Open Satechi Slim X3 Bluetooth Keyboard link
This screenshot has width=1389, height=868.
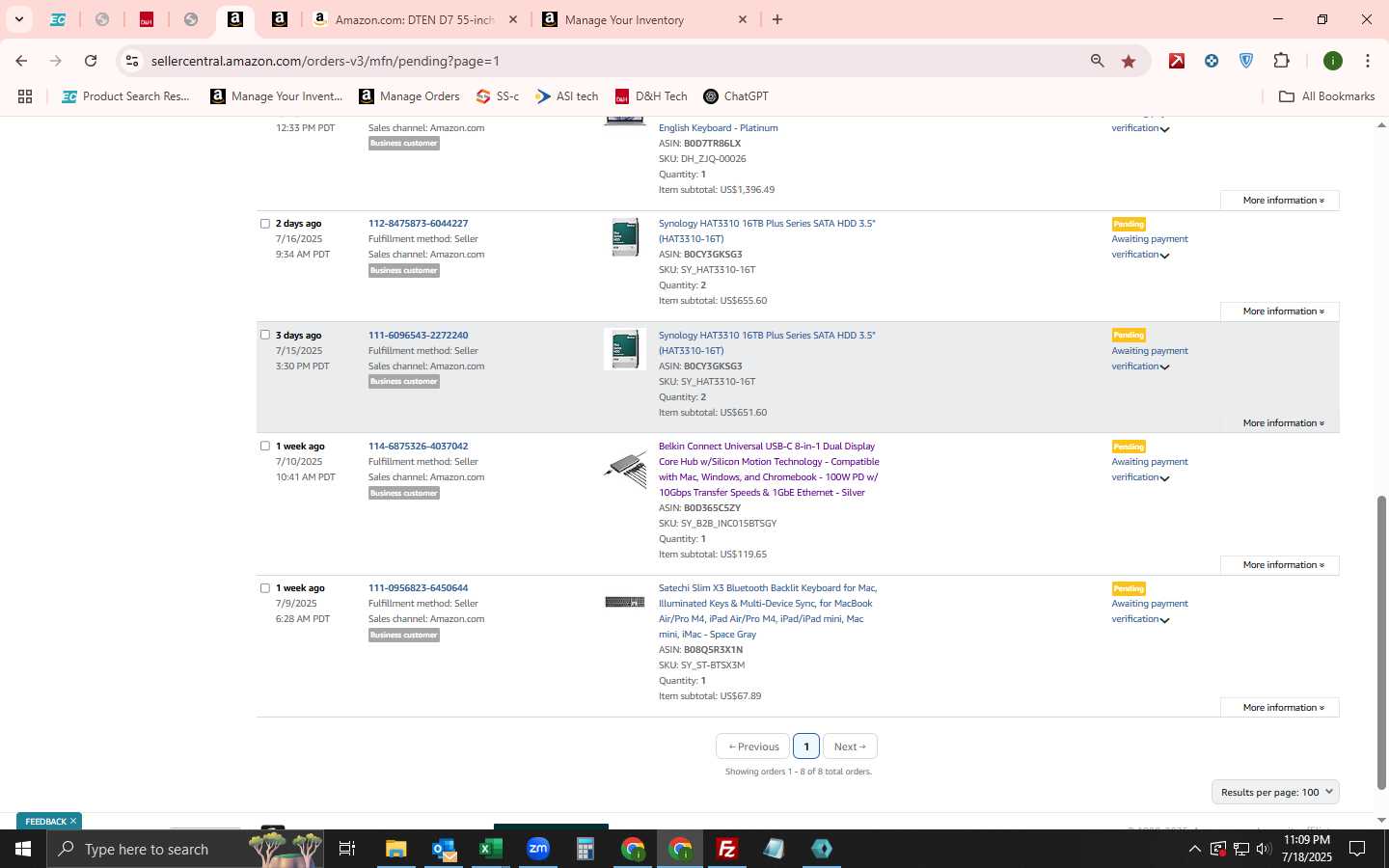(x=768, y=611)
